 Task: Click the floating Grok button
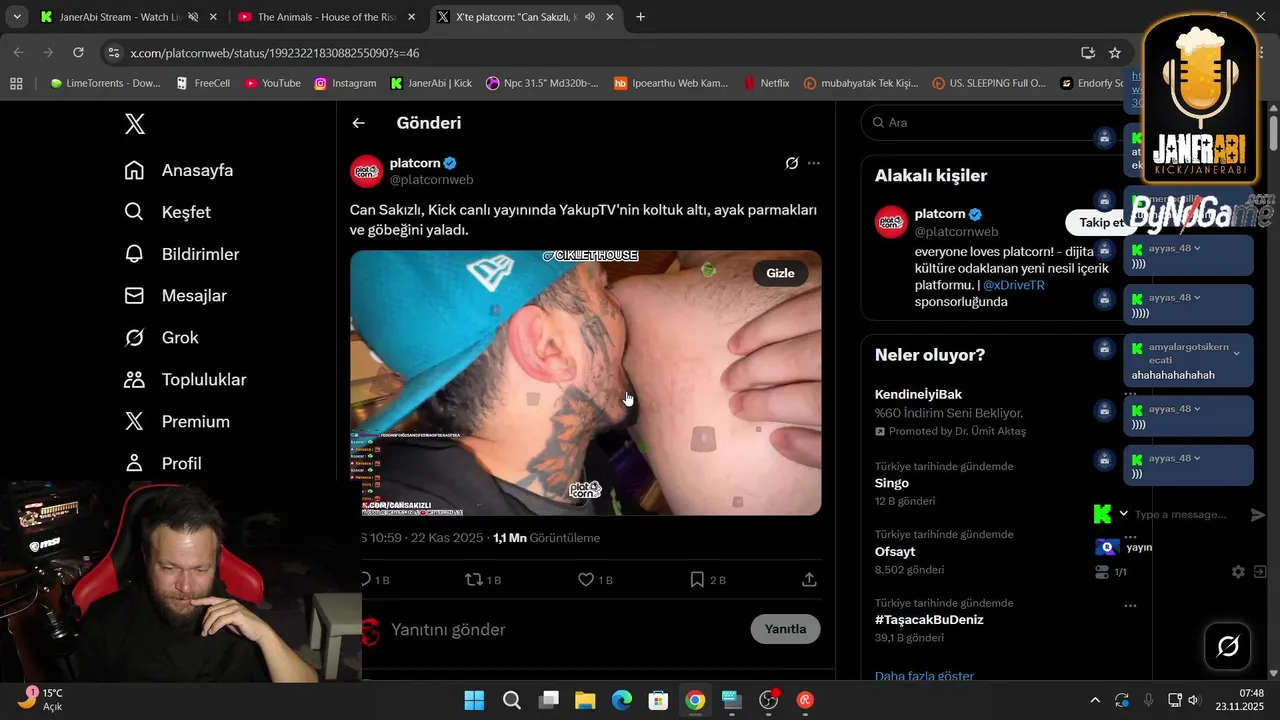(x=1228, y=647)
